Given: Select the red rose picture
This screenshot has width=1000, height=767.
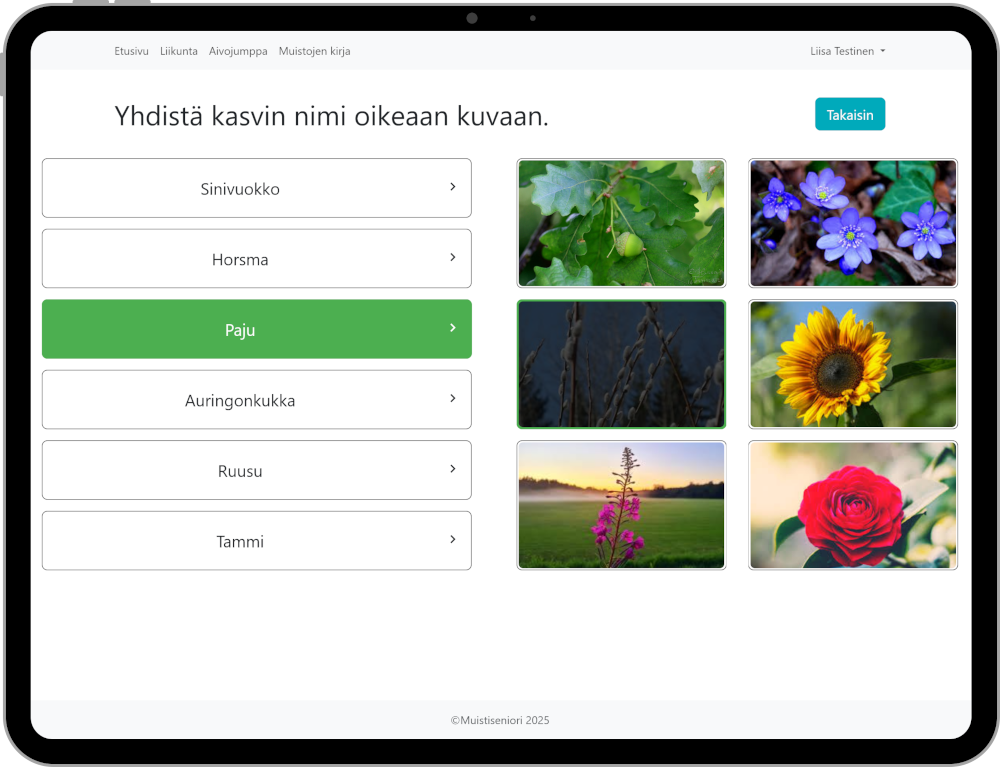Looking at the screenshot, I should tap(853, 505).
